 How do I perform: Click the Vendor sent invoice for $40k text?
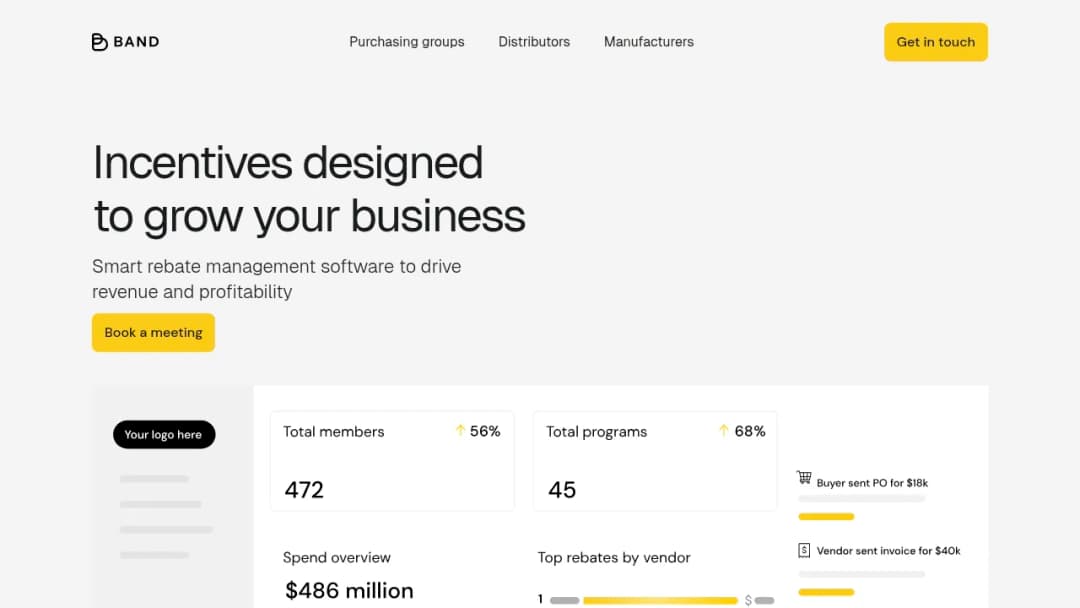pyautogui.click(x=889, y=551)
